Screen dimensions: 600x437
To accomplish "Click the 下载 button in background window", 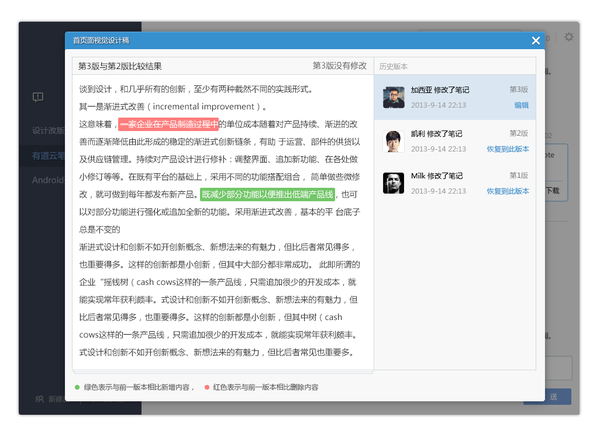I will pos(553,190).
